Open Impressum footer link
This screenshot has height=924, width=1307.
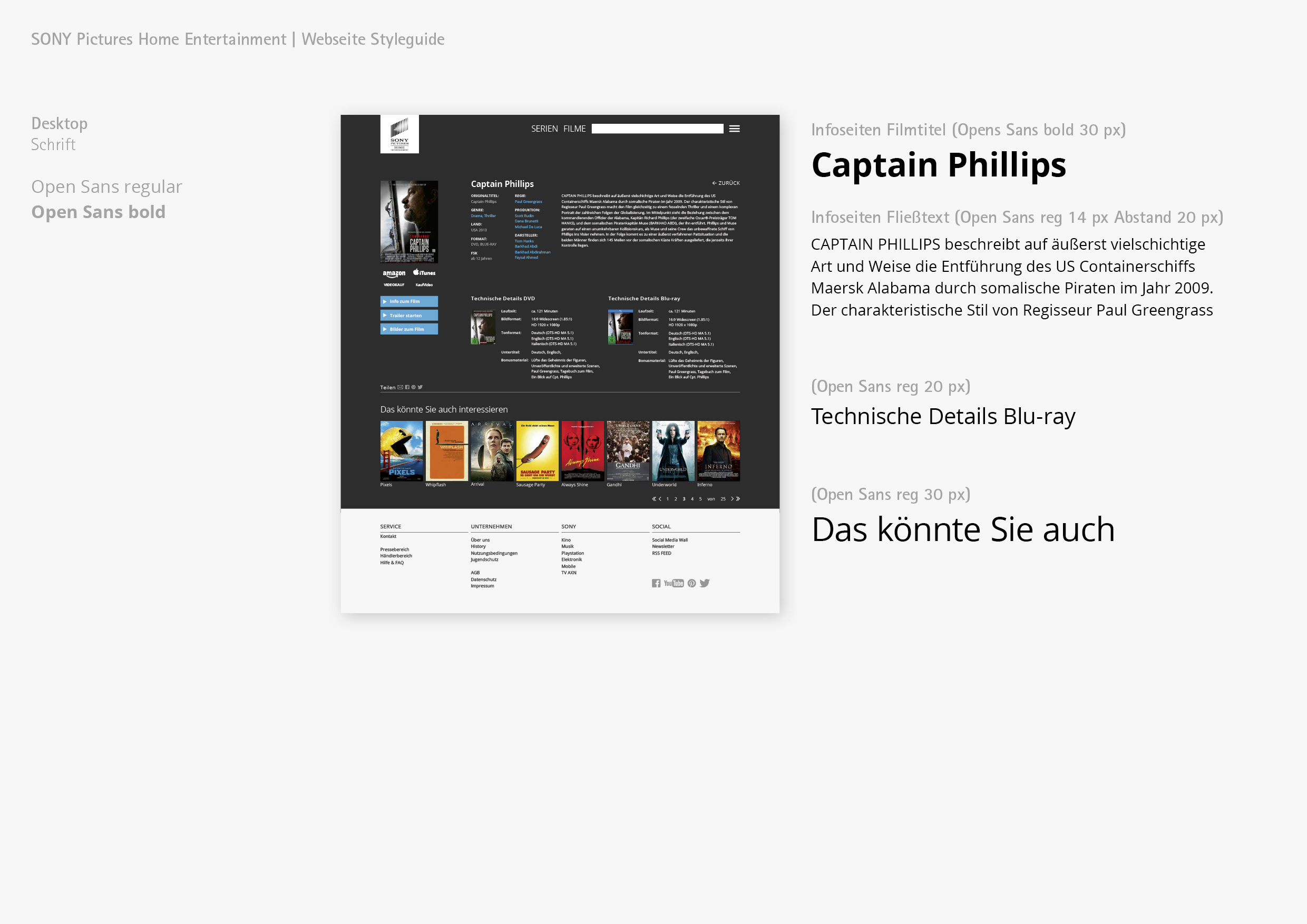pyautogui.click(x=483, y=586)
